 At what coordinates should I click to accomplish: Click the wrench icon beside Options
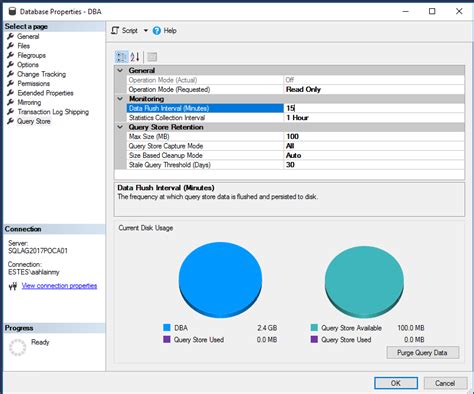click(11, 64)
